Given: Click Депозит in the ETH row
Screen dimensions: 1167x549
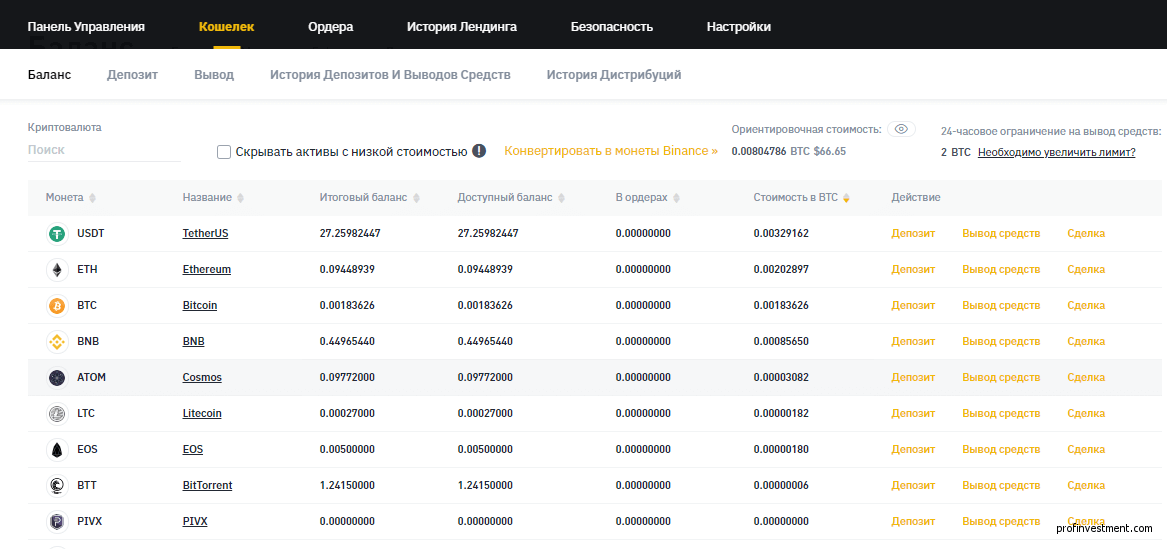Looking at the screenshot, I should (x=913, y=269).
